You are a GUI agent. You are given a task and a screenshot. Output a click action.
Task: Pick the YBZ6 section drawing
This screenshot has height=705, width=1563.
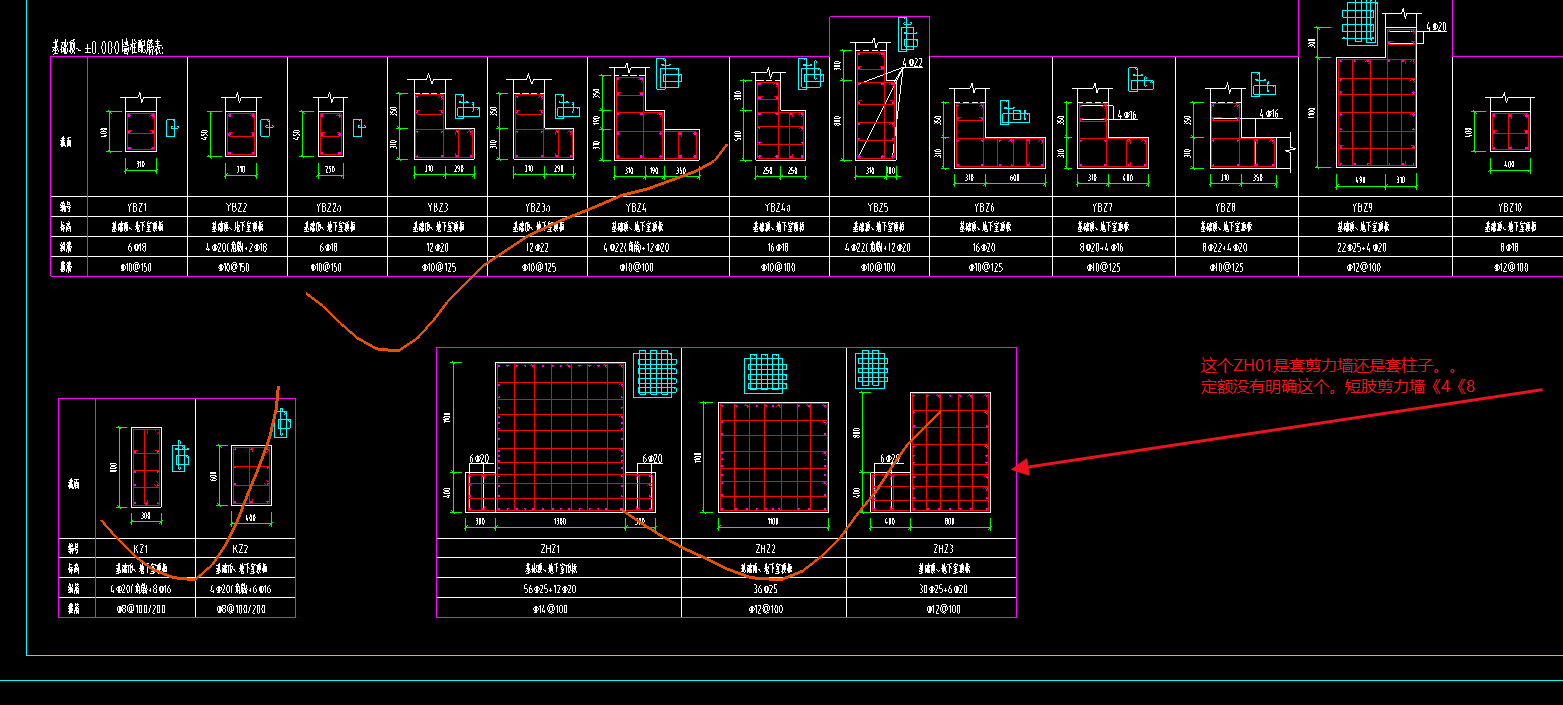999,135
